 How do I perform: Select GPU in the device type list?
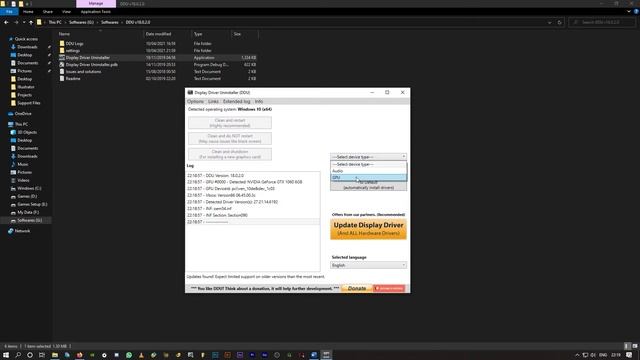tap(369, 178)
